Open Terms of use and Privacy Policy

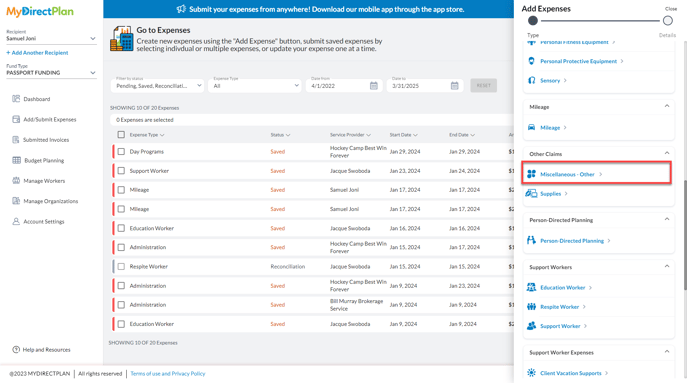[x=168, y=374]
